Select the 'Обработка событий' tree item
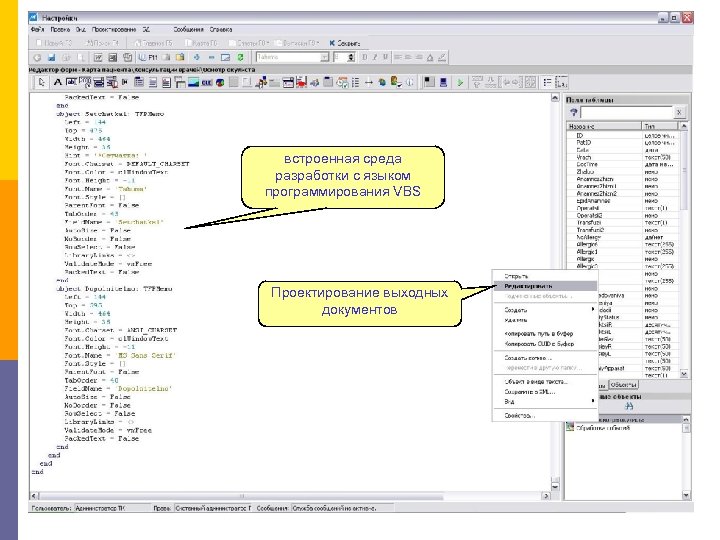 [x=598, y=428]
